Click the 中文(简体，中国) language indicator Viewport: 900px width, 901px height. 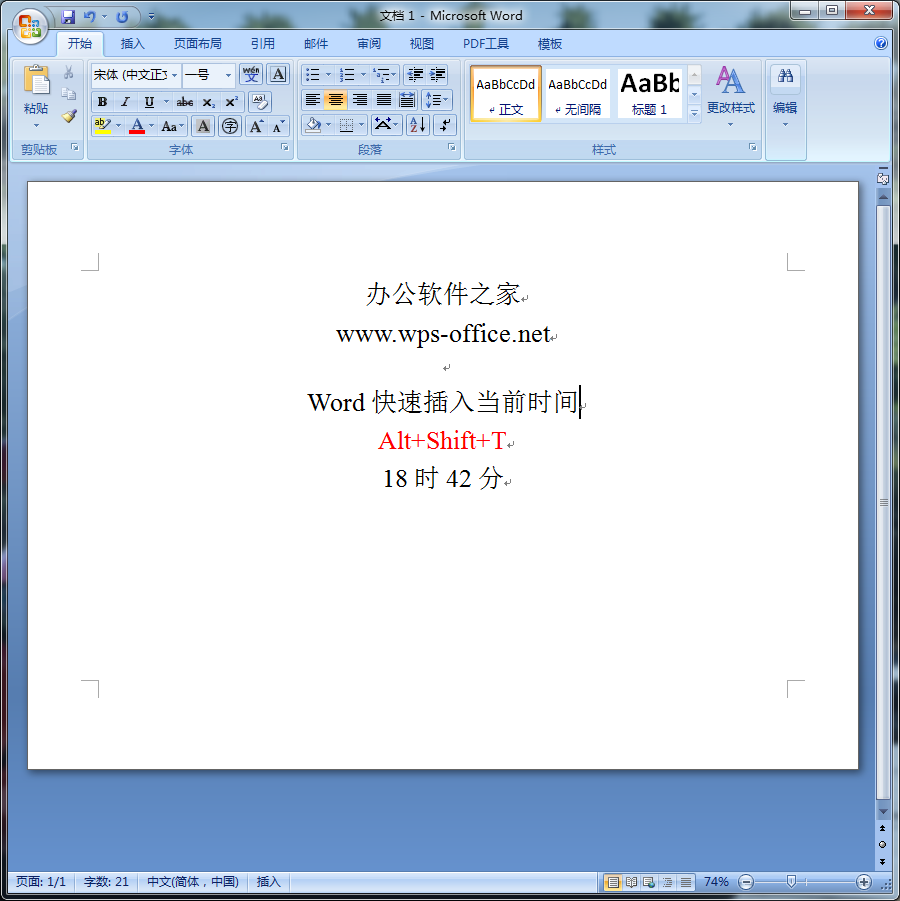coord(193,881)
